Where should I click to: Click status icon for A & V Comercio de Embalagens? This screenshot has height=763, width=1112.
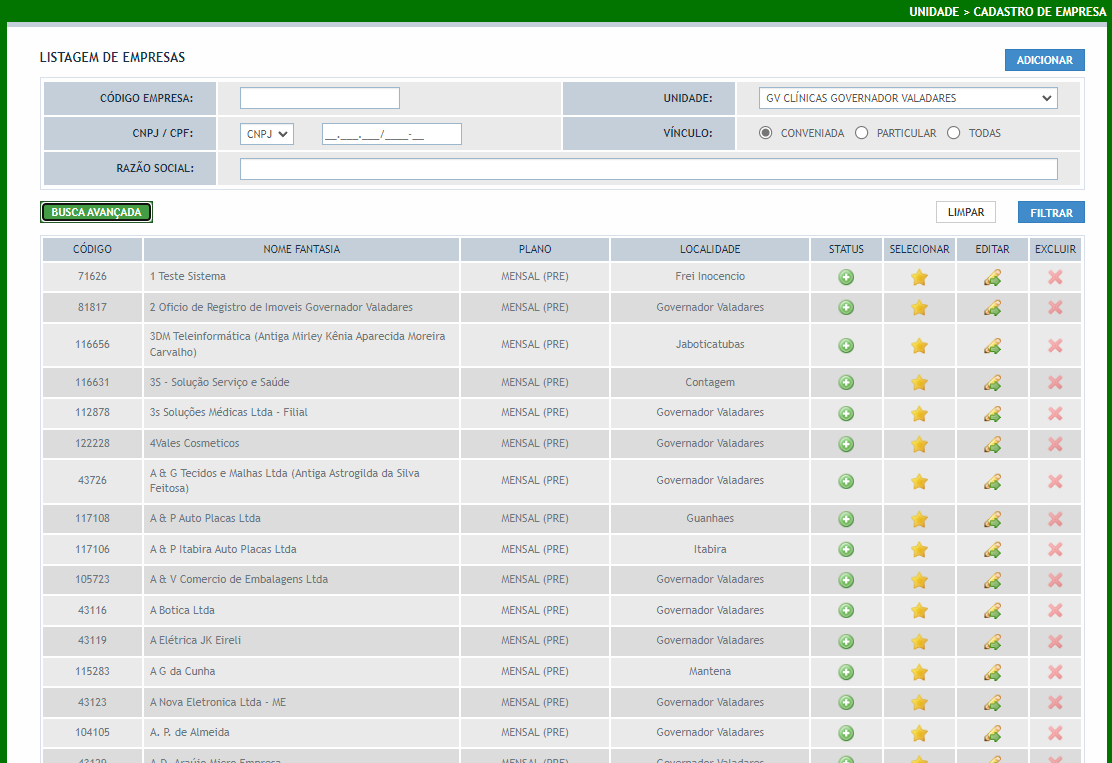846,580
